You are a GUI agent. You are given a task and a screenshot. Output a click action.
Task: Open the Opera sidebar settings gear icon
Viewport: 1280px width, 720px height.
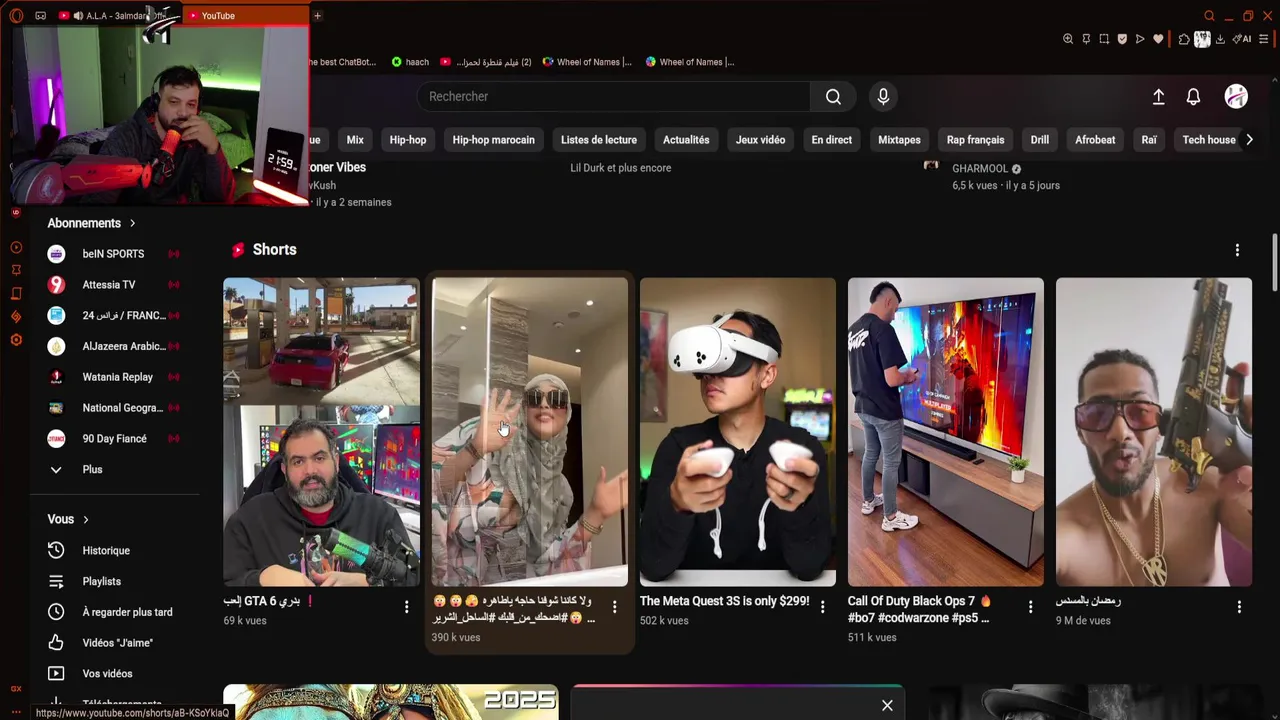[x=16, y=340]
